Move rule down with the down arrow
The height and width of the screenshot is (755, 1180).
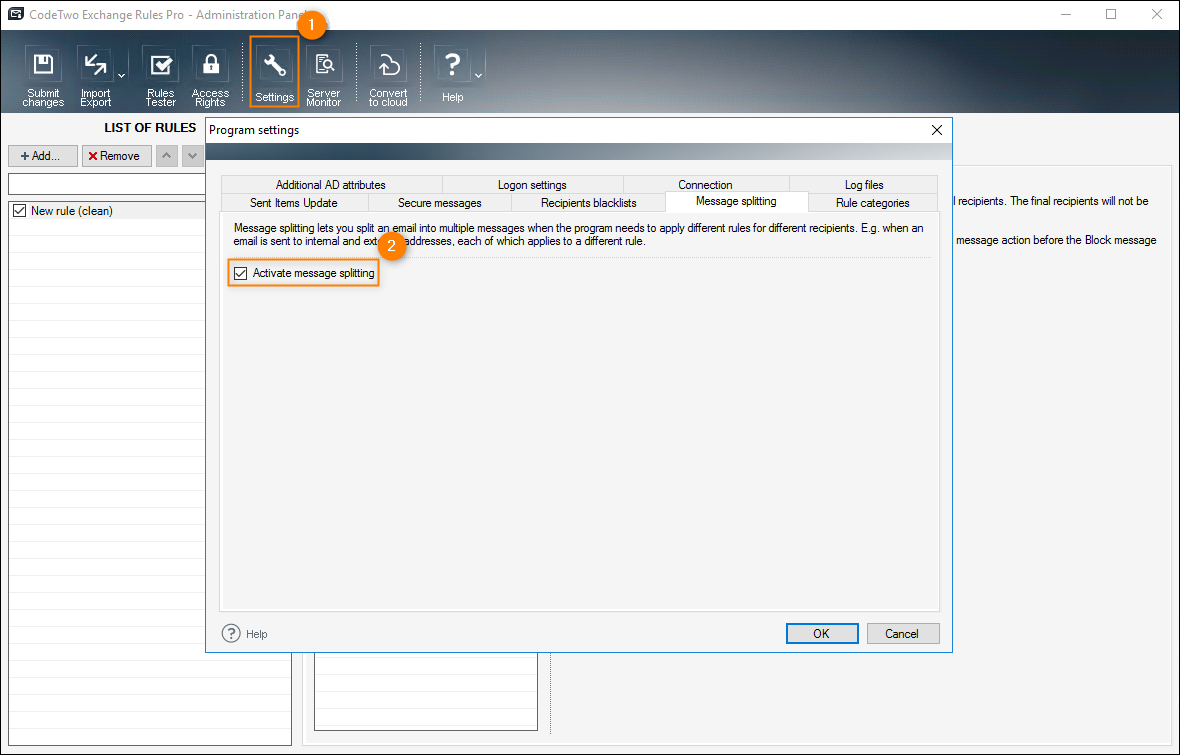coord(193,156)
